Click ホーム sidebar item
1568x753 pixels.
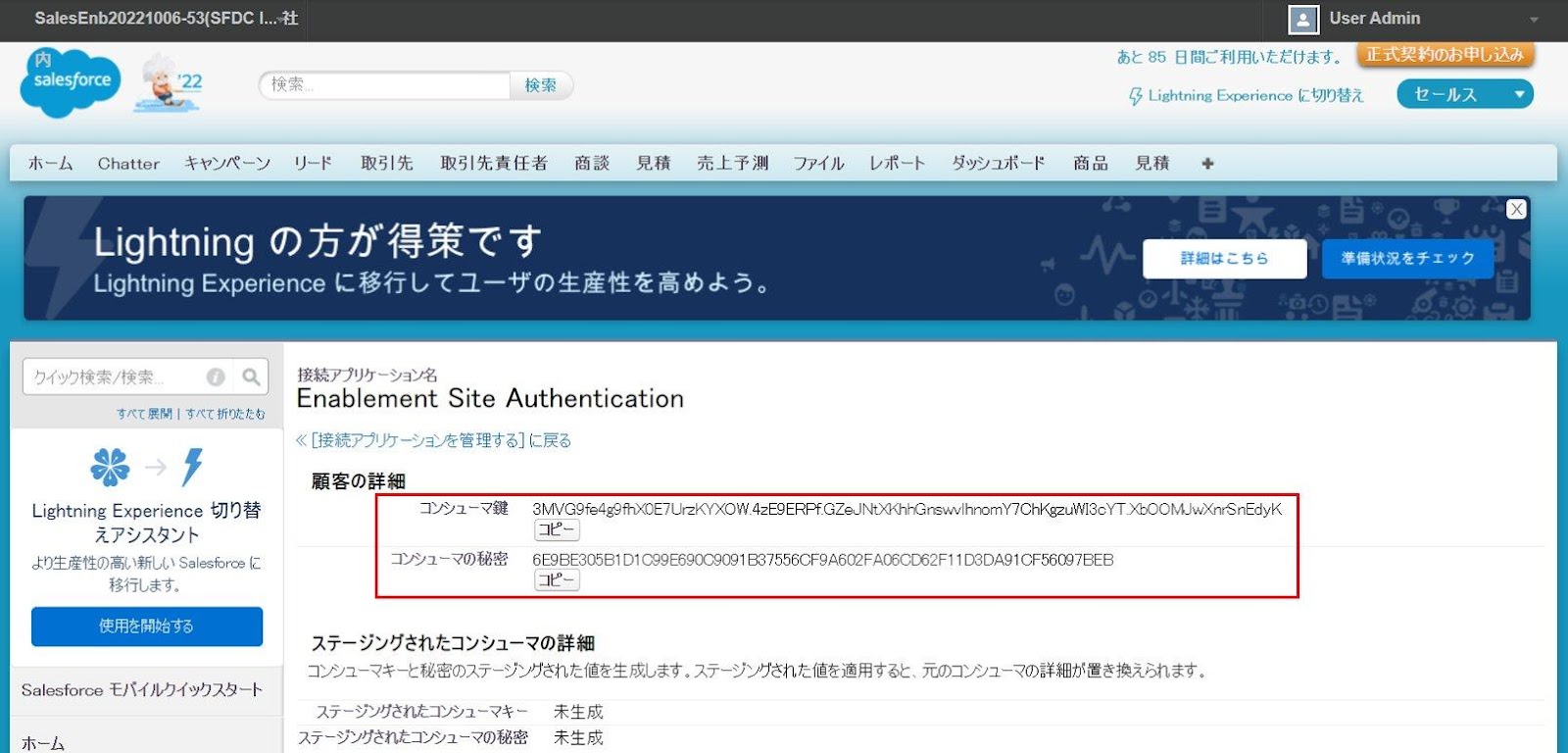click(x=43, y=743)
